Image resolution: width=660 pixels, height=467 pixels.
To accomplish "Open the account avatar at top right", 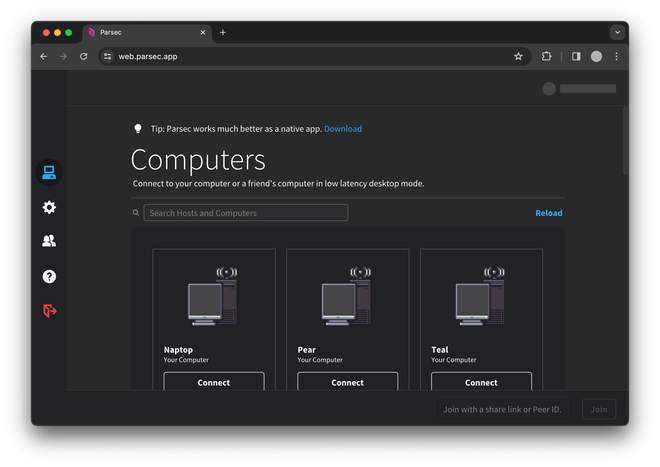I will click(x=548, y=88).
